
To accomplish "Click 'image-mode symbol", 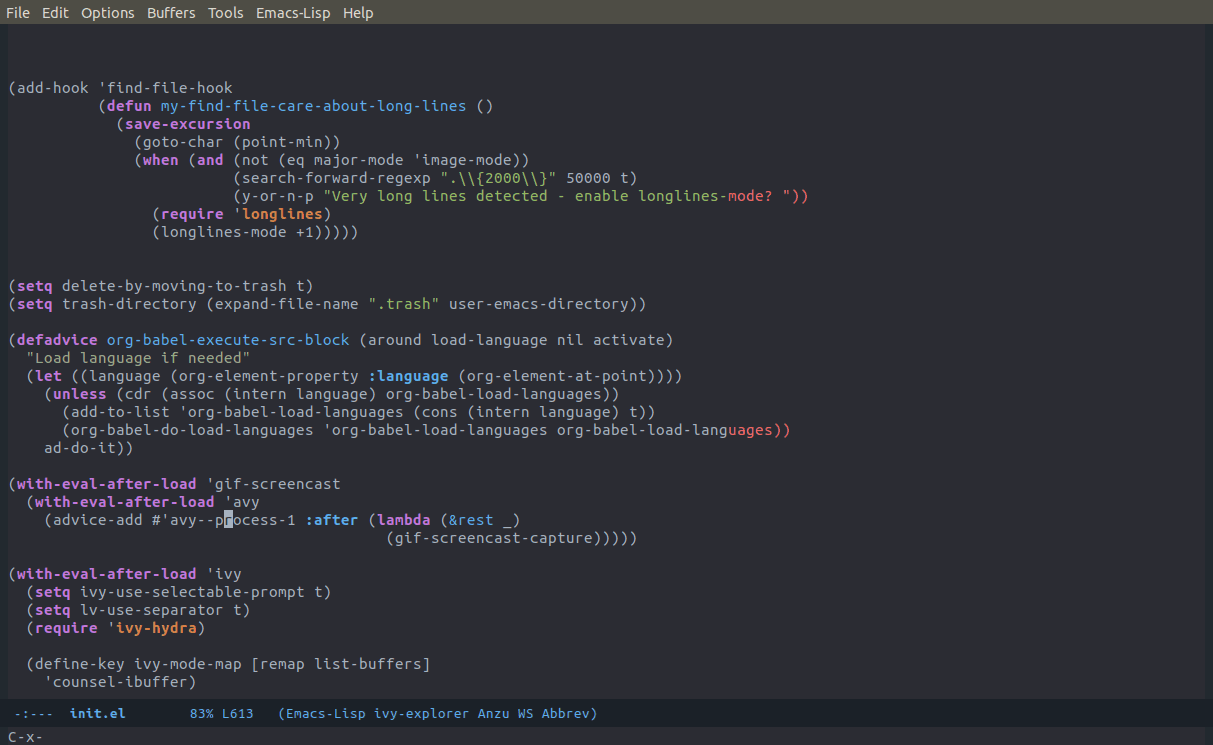I will [469, 160].
